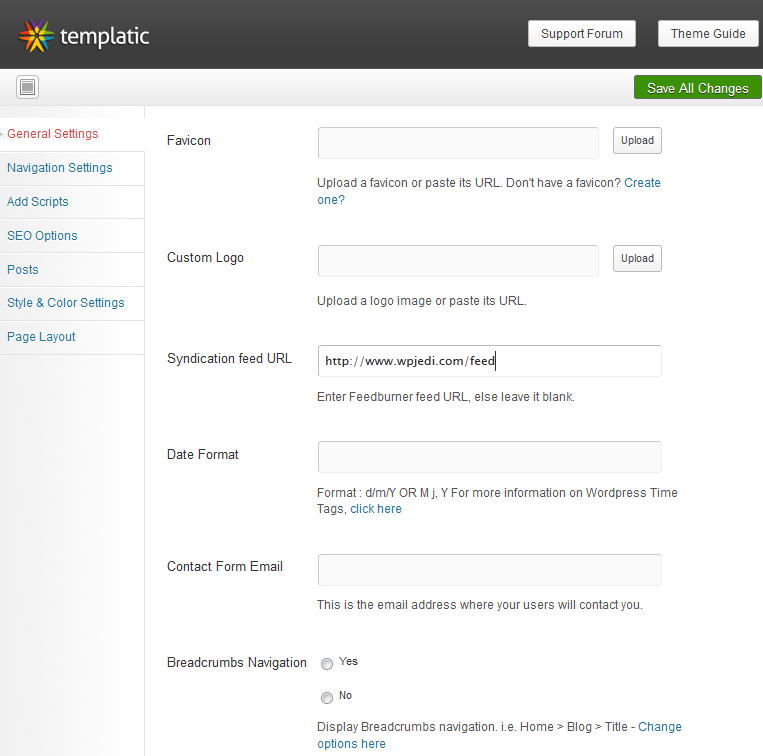Screen dimensions: 763x756
Task: Click the Save All Changes button
Action: 697,88
